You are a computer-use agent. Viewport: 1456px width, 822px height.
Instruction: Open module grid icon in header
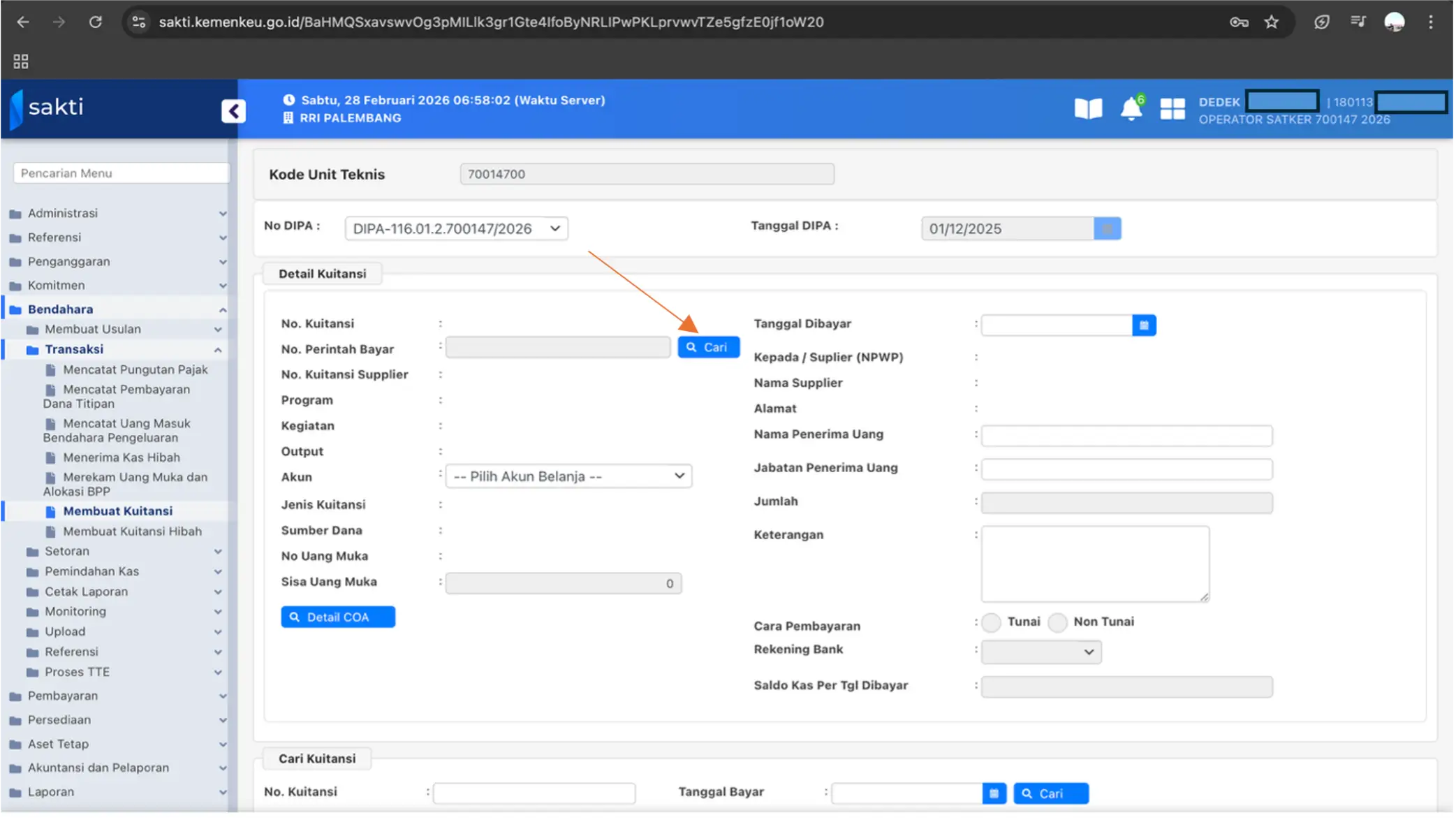pos(1172,109)
